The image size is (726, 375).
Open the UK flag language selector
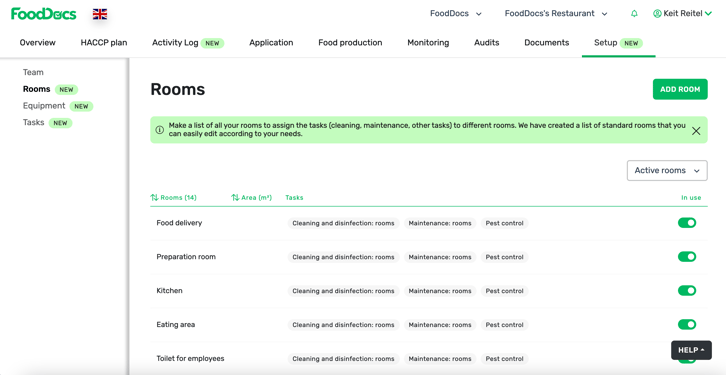click(x=100, y=14)
